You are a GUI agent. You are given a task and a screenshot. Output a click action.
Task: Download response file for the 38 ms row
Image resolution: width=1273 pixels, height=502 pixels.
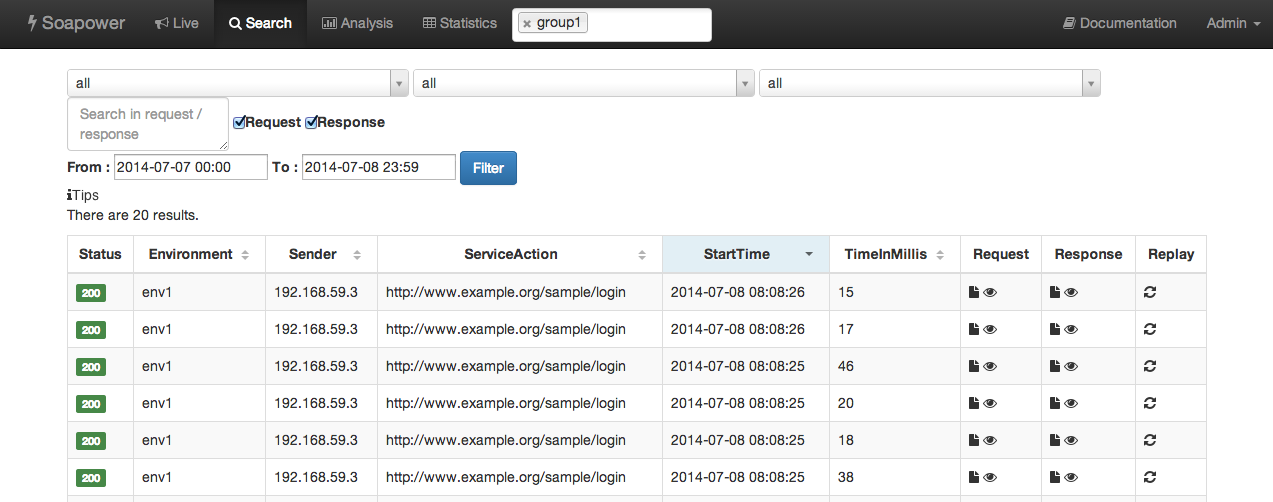(x=1055, y=477)
